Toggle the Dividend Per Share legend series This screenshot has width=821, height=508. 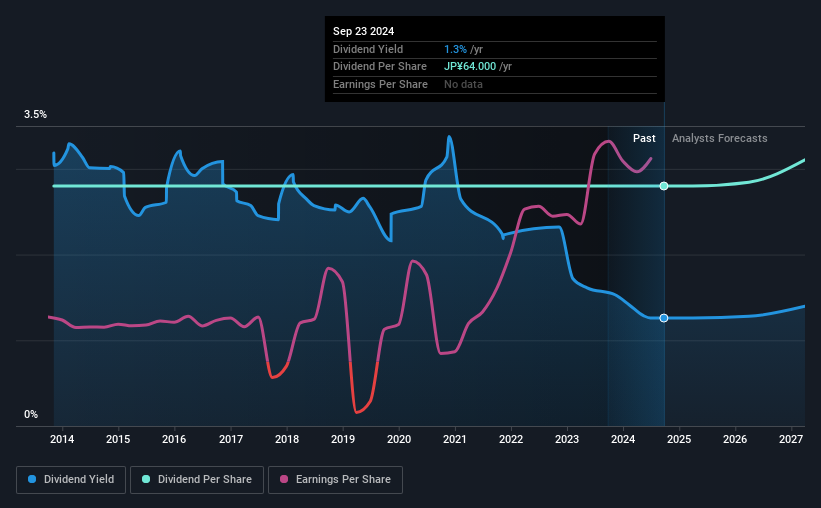coord(197,480)
